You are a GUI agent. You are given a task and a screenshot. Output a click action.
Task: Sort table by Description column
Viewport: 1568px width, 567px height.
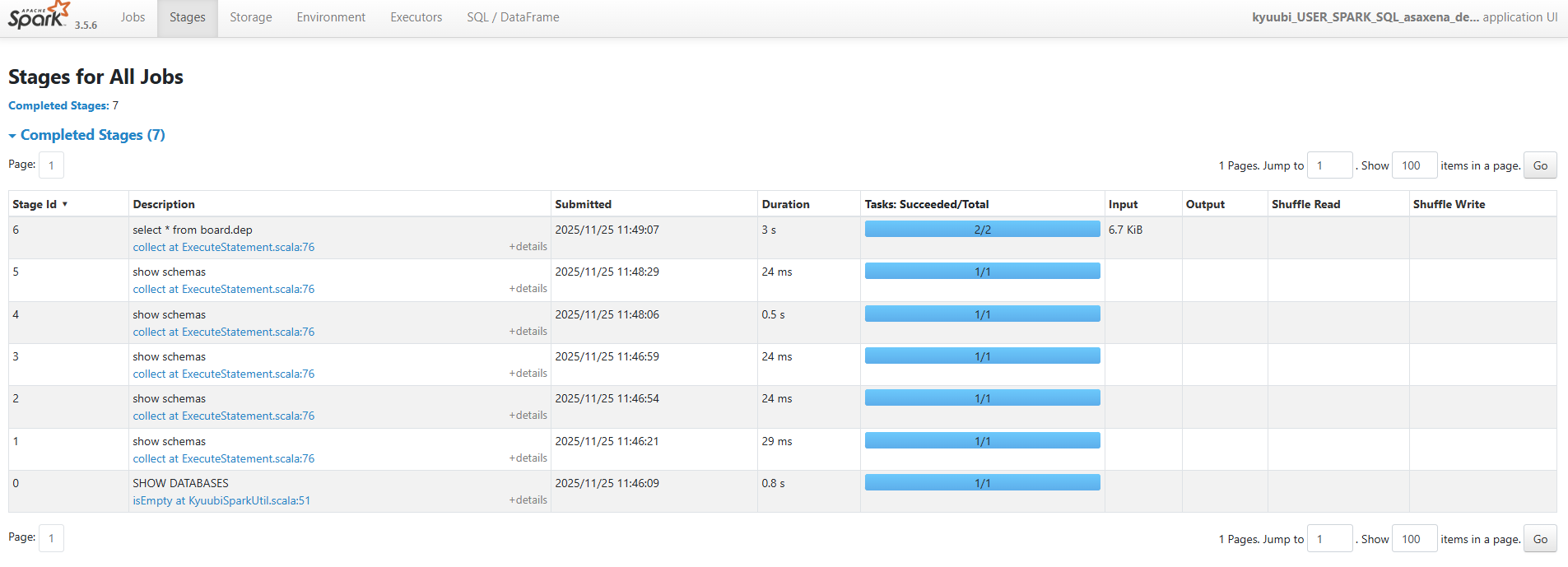(164, 204)
